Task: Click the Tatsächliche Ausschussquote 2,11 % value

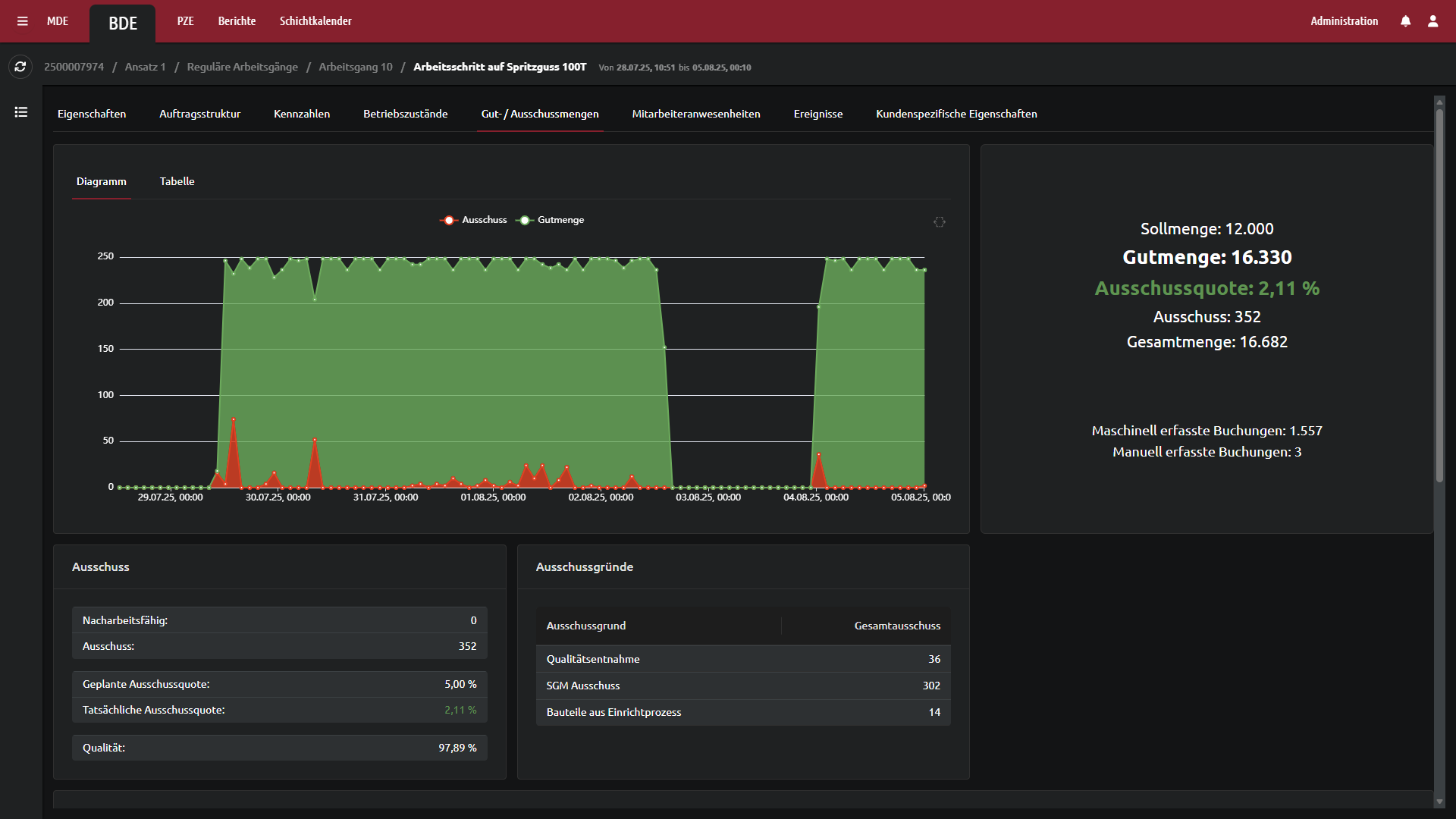Action: click(x=460, y=710)
